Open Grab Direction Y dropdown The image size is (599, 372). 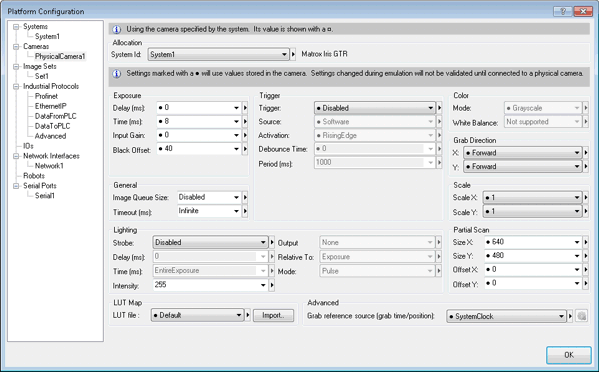(522, 167)
